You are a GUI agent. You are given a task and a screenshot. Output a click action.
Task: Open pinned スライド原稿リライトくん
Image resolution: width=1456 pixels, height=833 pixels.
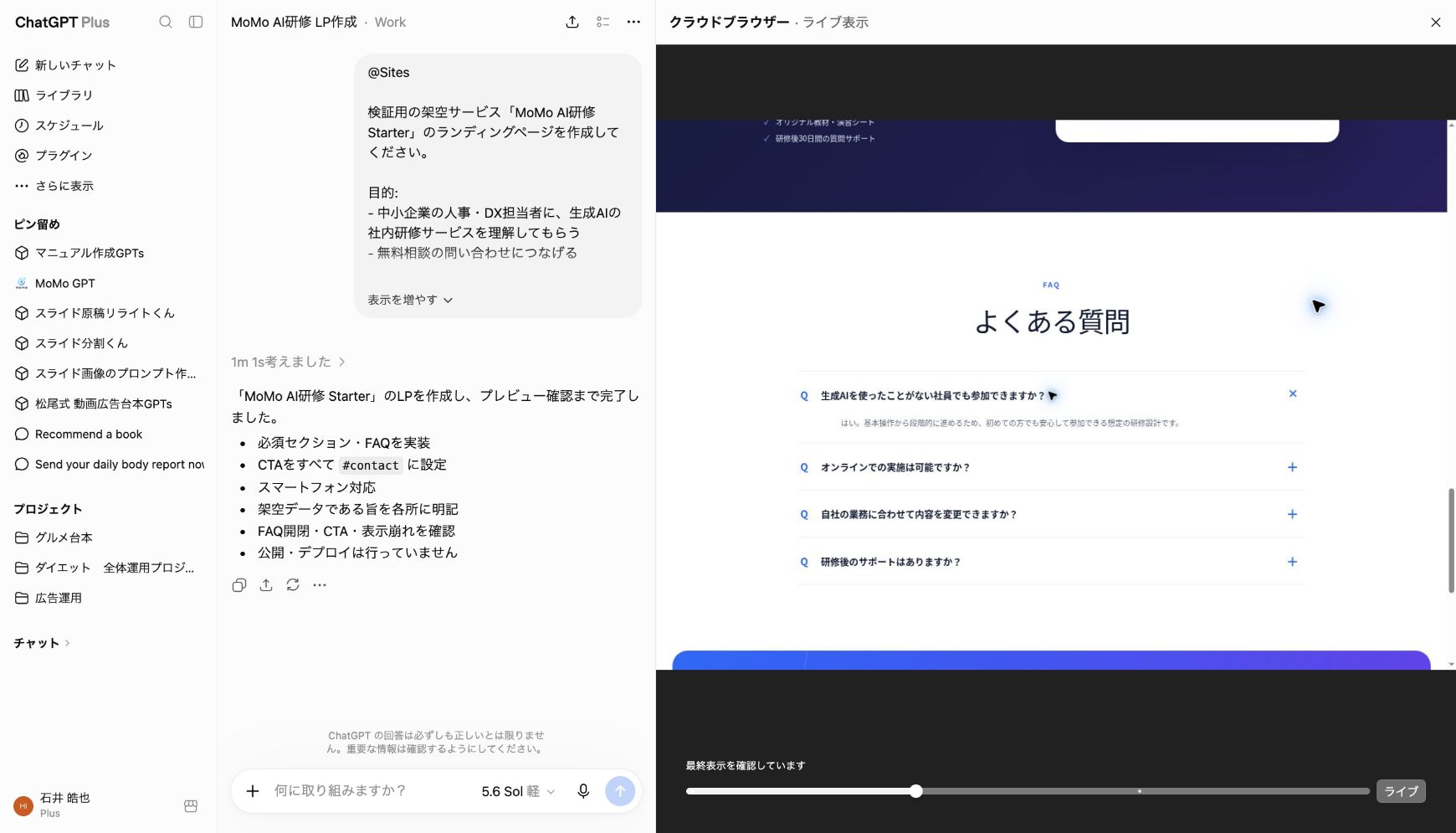point(95,313)
